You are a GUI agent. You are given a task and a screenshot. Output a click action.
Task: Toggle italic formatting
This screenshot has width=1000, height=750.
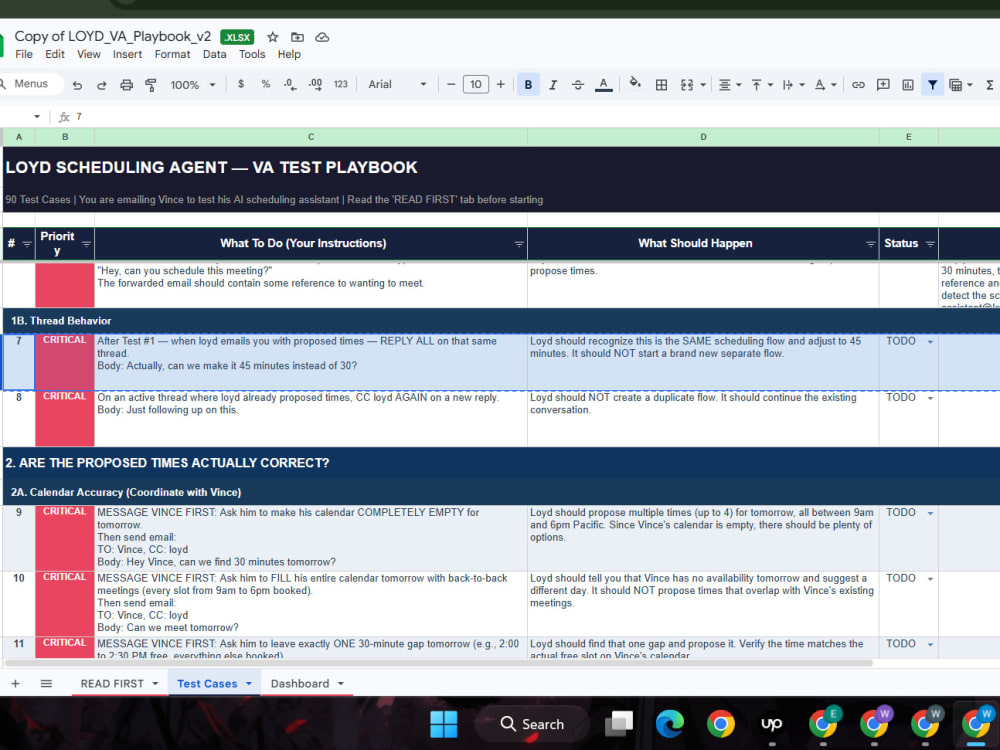point(553,85)
